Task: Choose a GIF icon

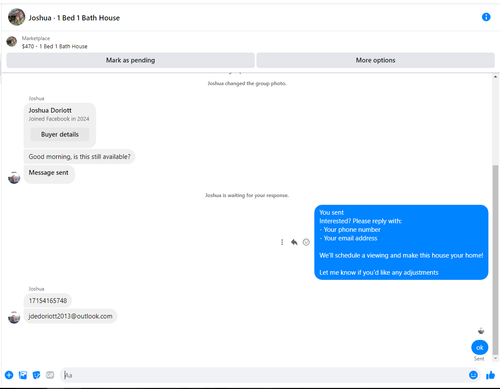Action: point(50,375)
